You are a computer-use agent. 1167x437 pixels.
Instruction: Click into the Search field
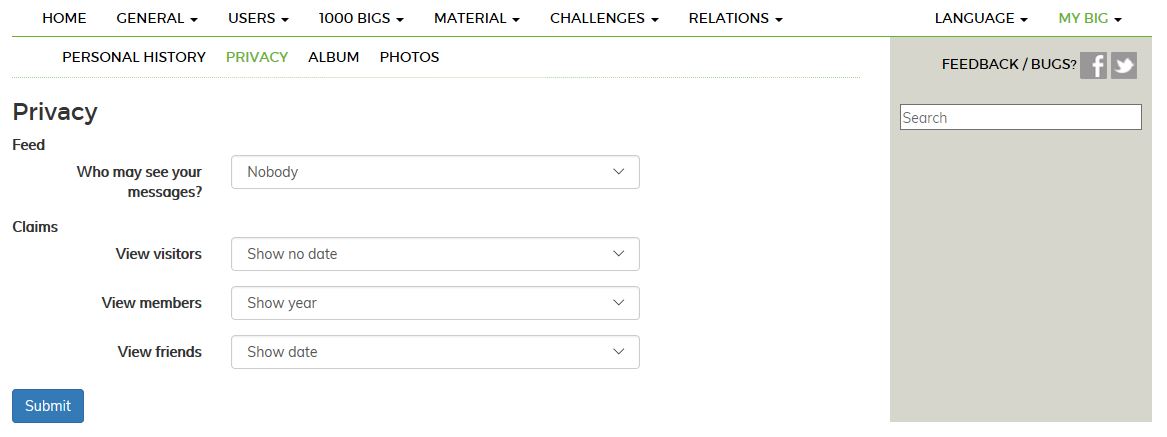(1020, 118)
